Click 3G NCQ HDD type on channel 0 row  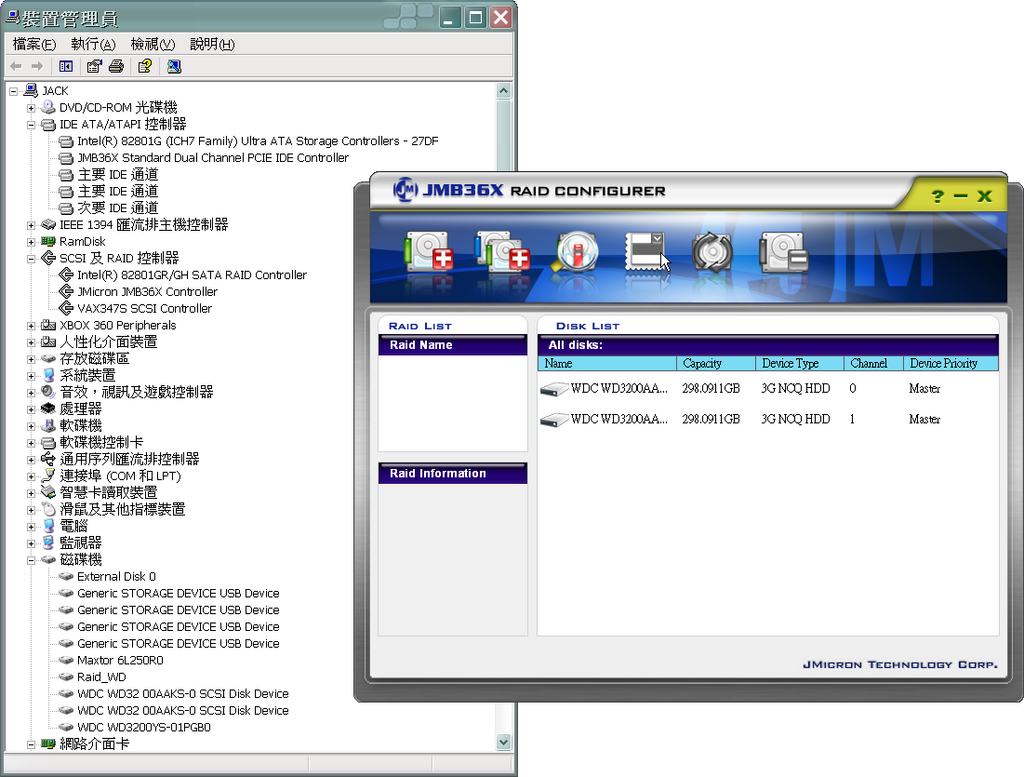pyautogui.click(x=795, y=389)
